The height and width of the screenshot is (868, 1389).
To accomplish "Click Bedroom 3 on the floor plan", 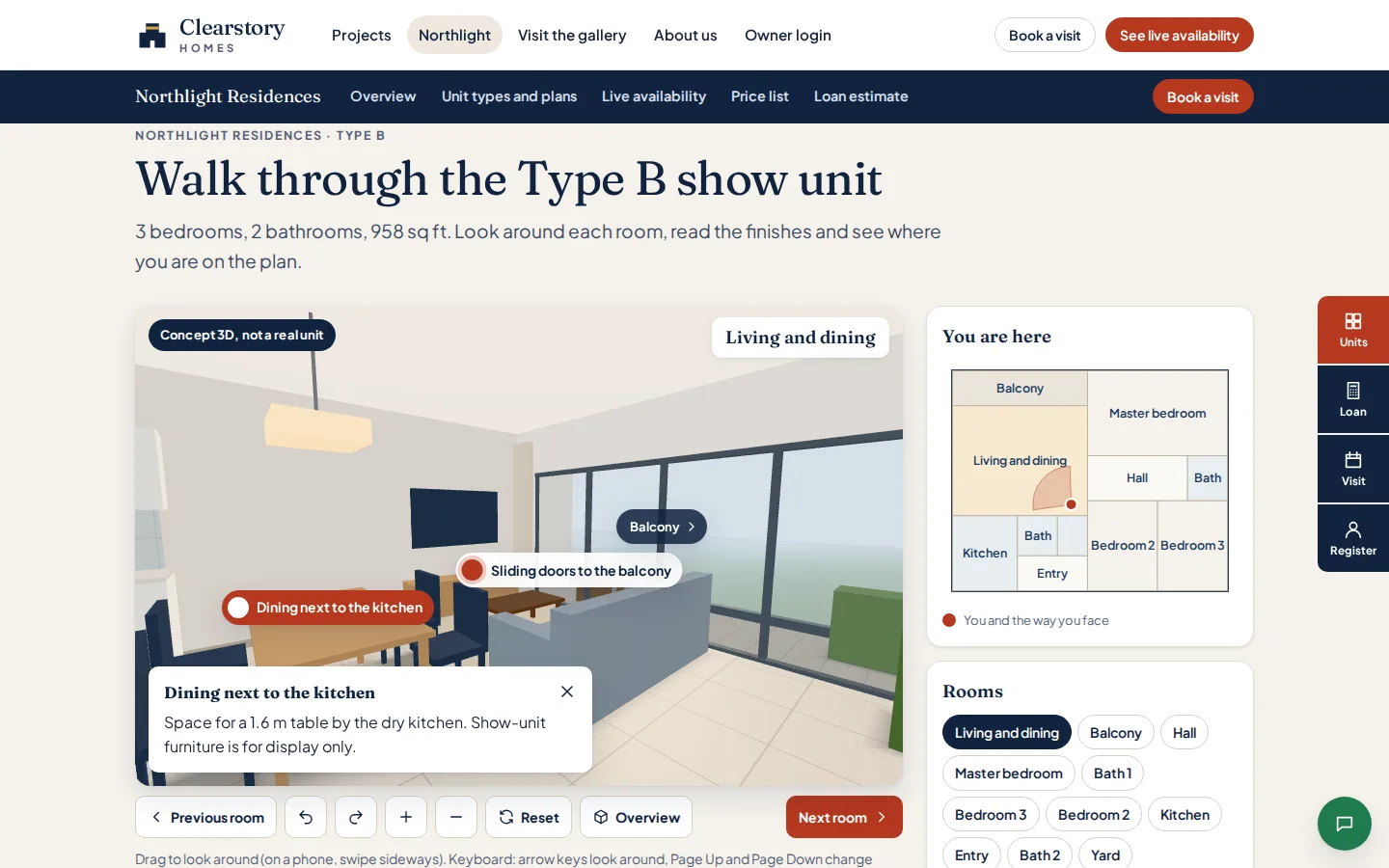I will [1192, 545].
